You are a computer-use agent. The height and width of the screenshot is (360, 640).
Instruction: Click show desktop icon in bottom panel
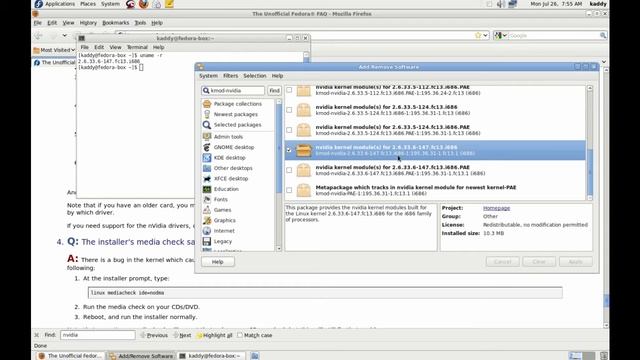pos(255,356)
